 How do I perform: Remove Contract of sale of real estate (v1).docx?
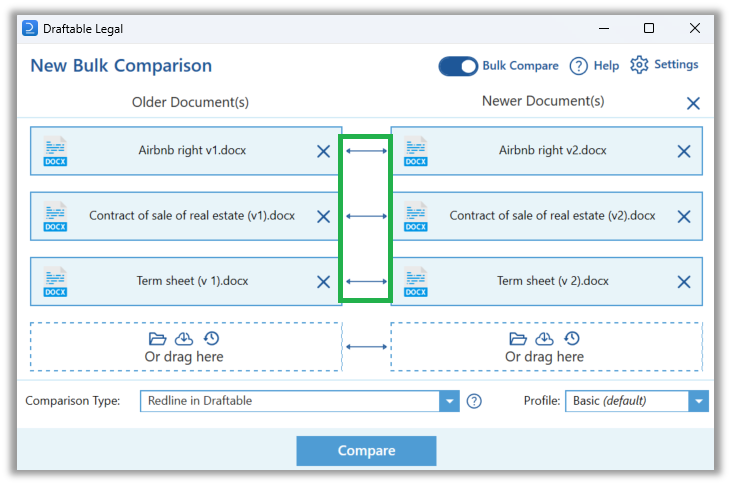click(x=323, y=216)
